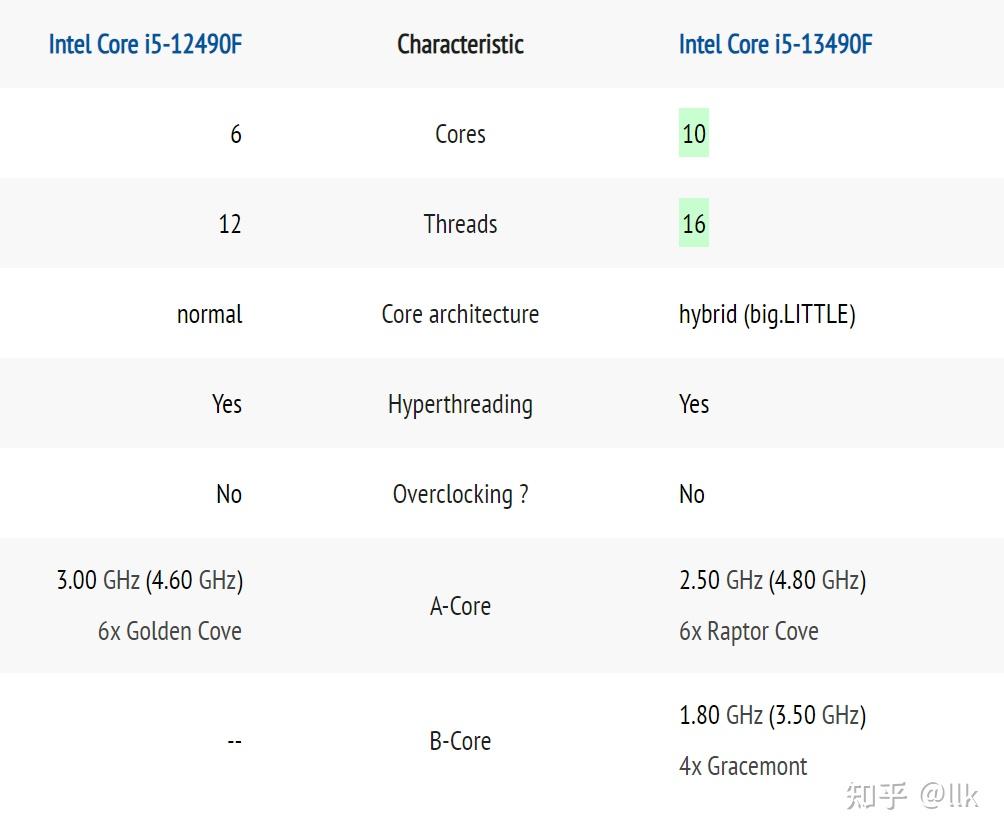1004x836 pixels.
Task: Click the 1.80 GHz (3.50 GHz) value
Action: coord(772,715)
